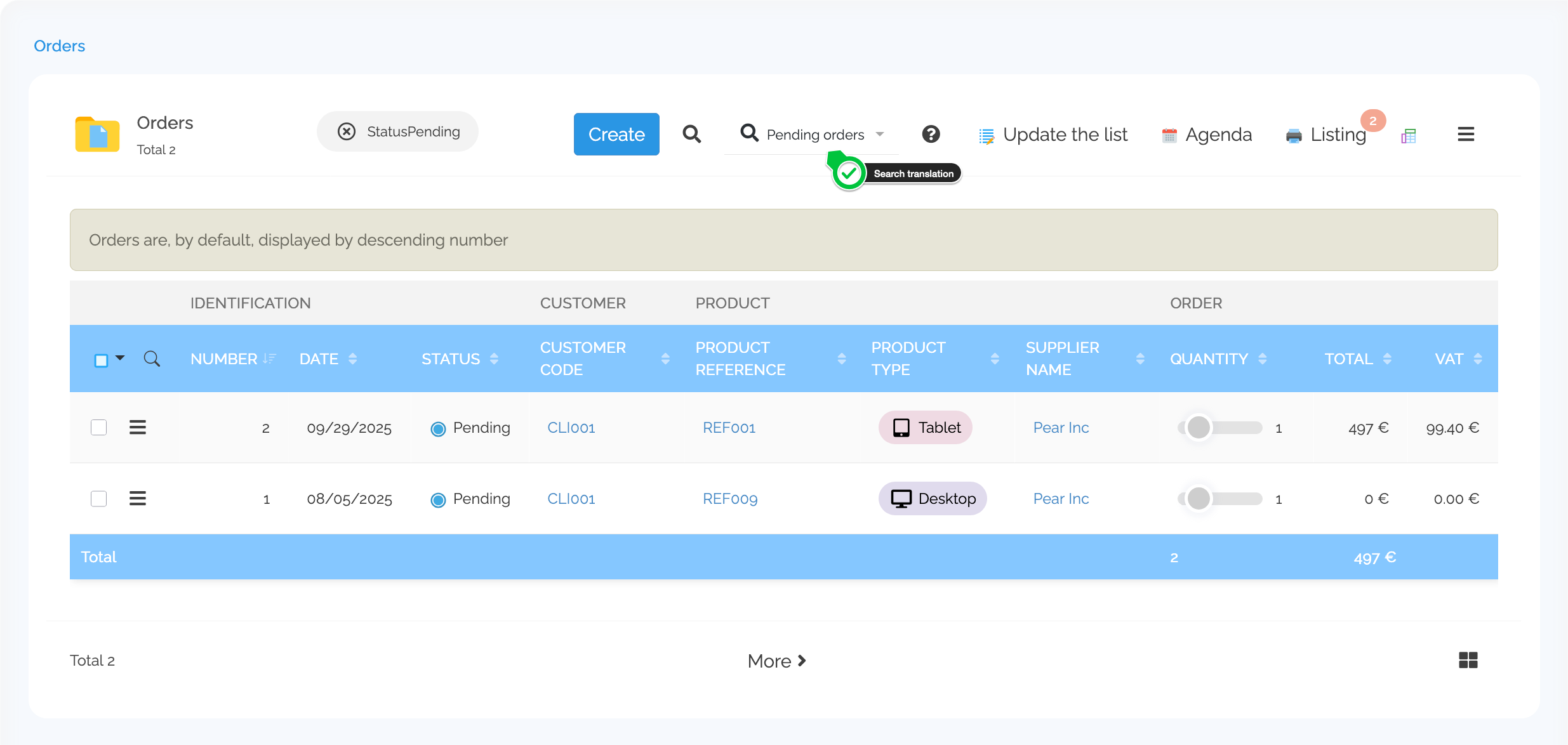This screenshot has width=1568, height=745.
Task: Click the column search magnifier in header
Action: point(152,359)
